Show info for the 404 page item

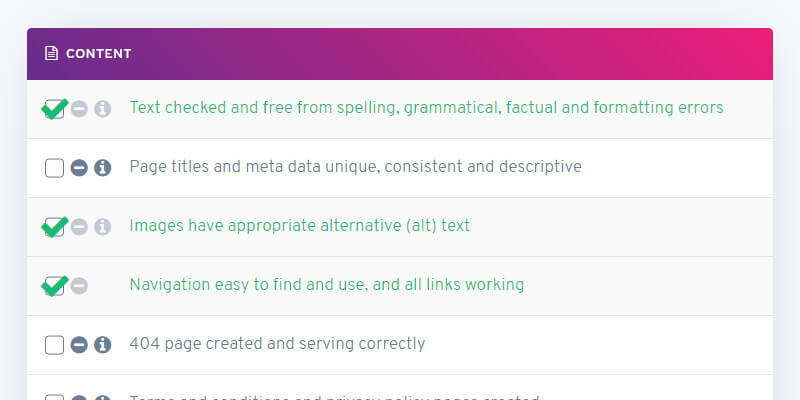pos(102,345)
